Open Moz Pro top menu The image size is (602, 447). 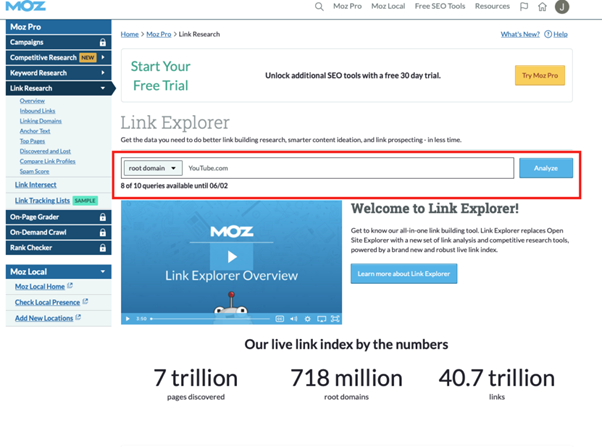coord(347,6)
